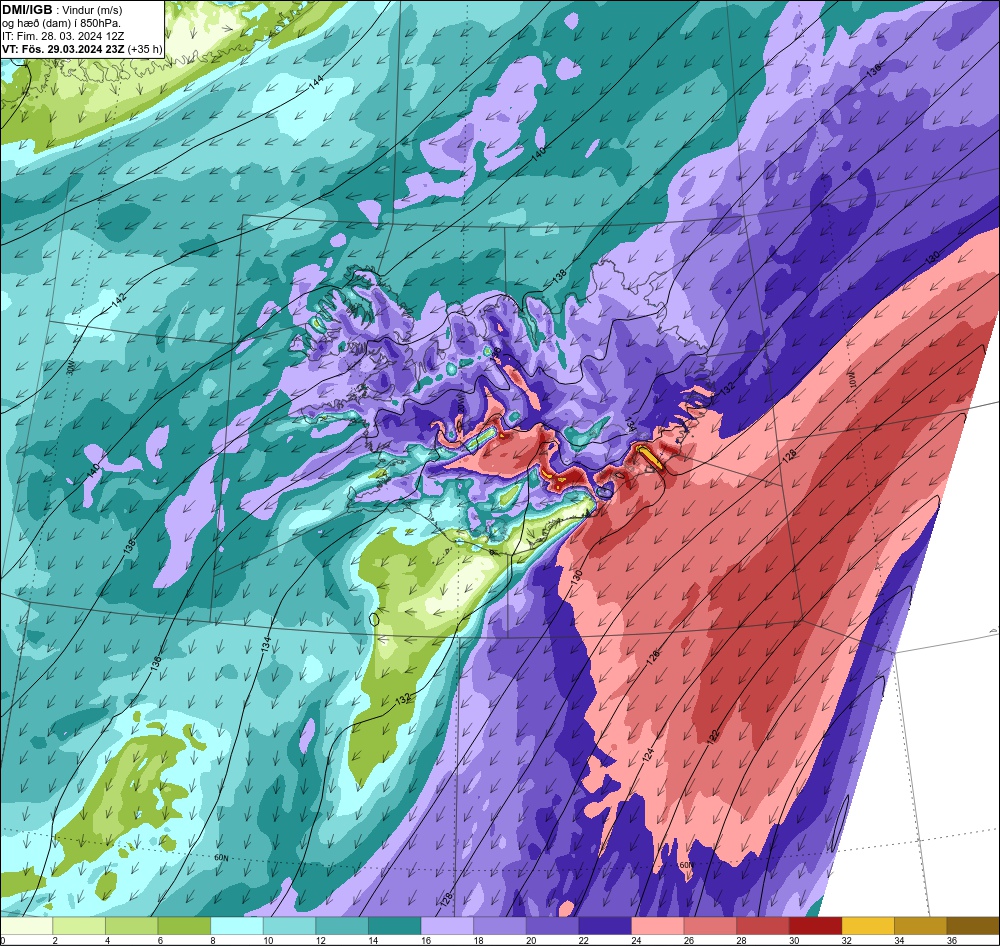This screenshot has height=946, width=1000.
Task: Click the DMI/IGB title text
Action: 27,10
